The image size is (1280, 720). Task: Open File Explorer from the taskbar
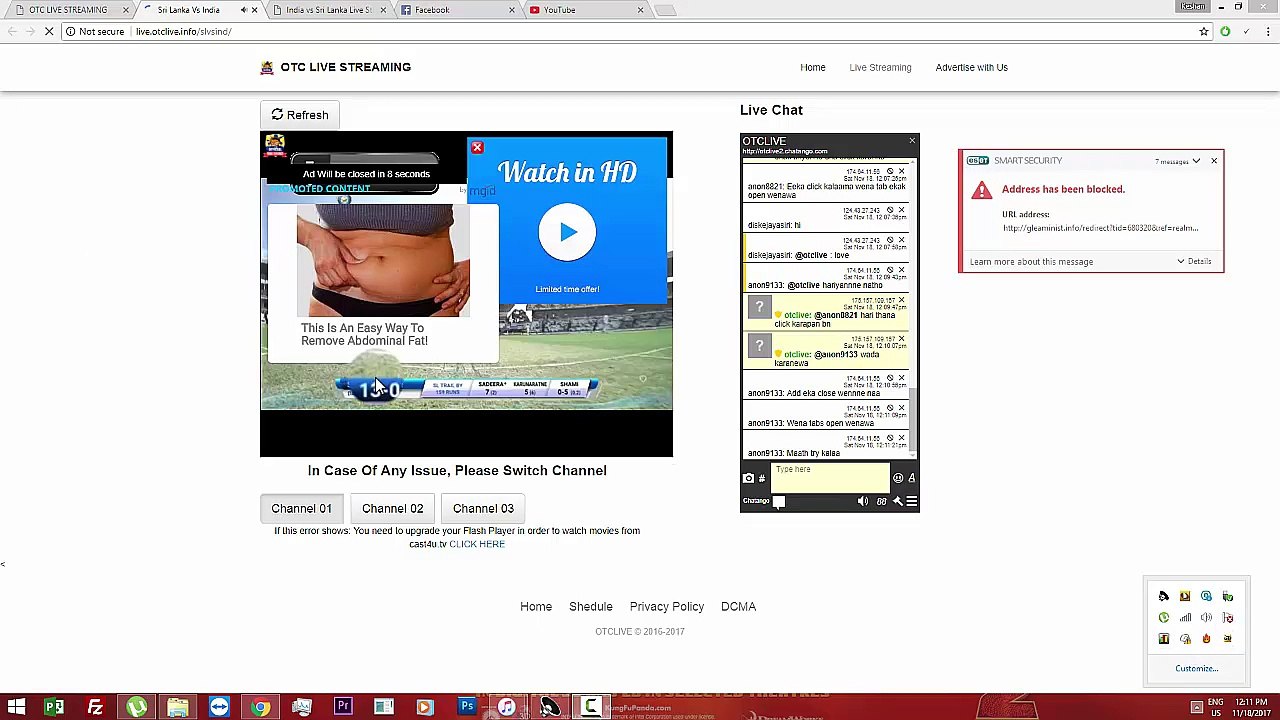pos(178,708)
